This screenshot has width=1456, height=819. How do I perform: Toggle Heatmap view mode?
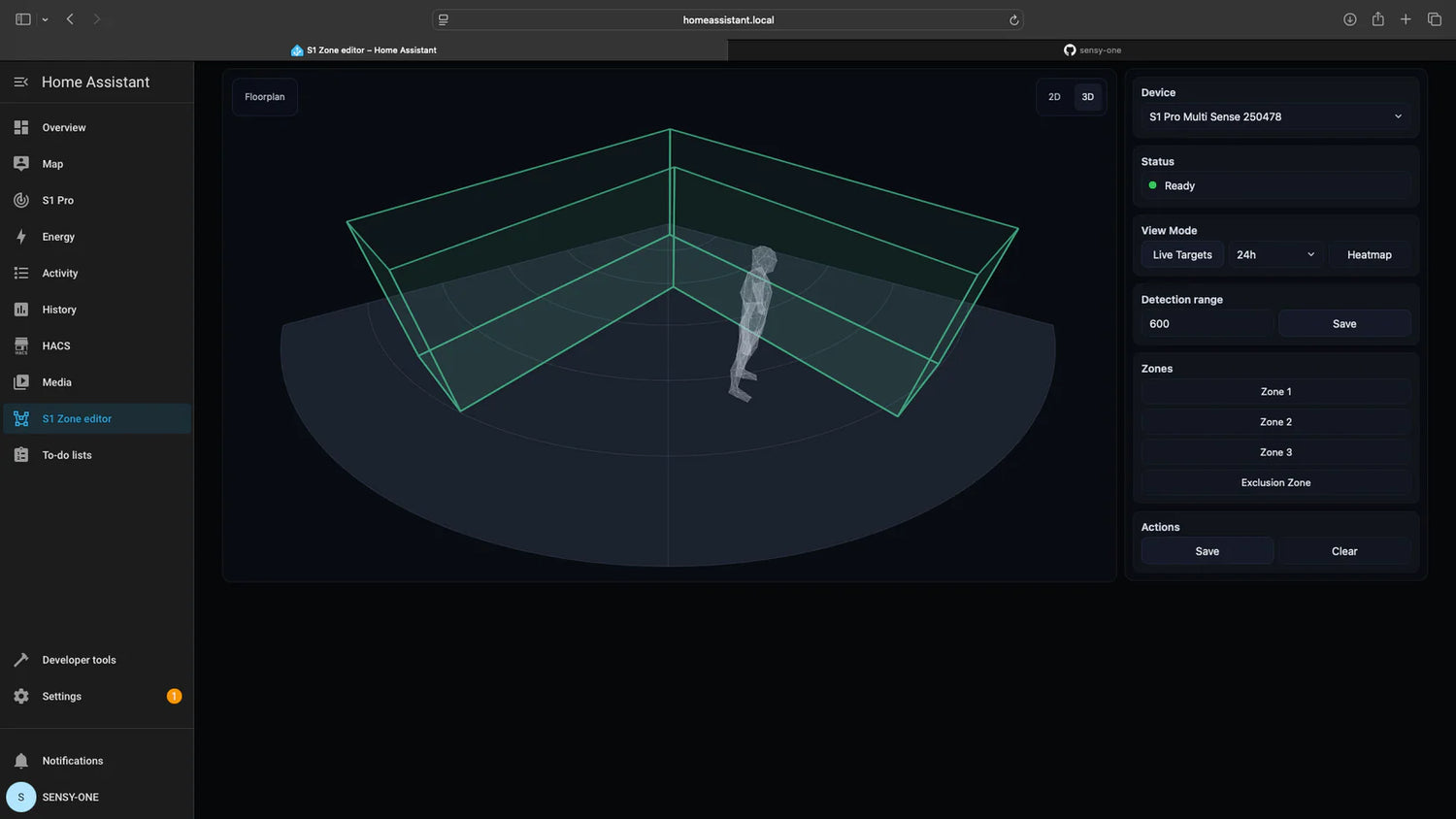pyautogui.click(x=1369, y=255)
